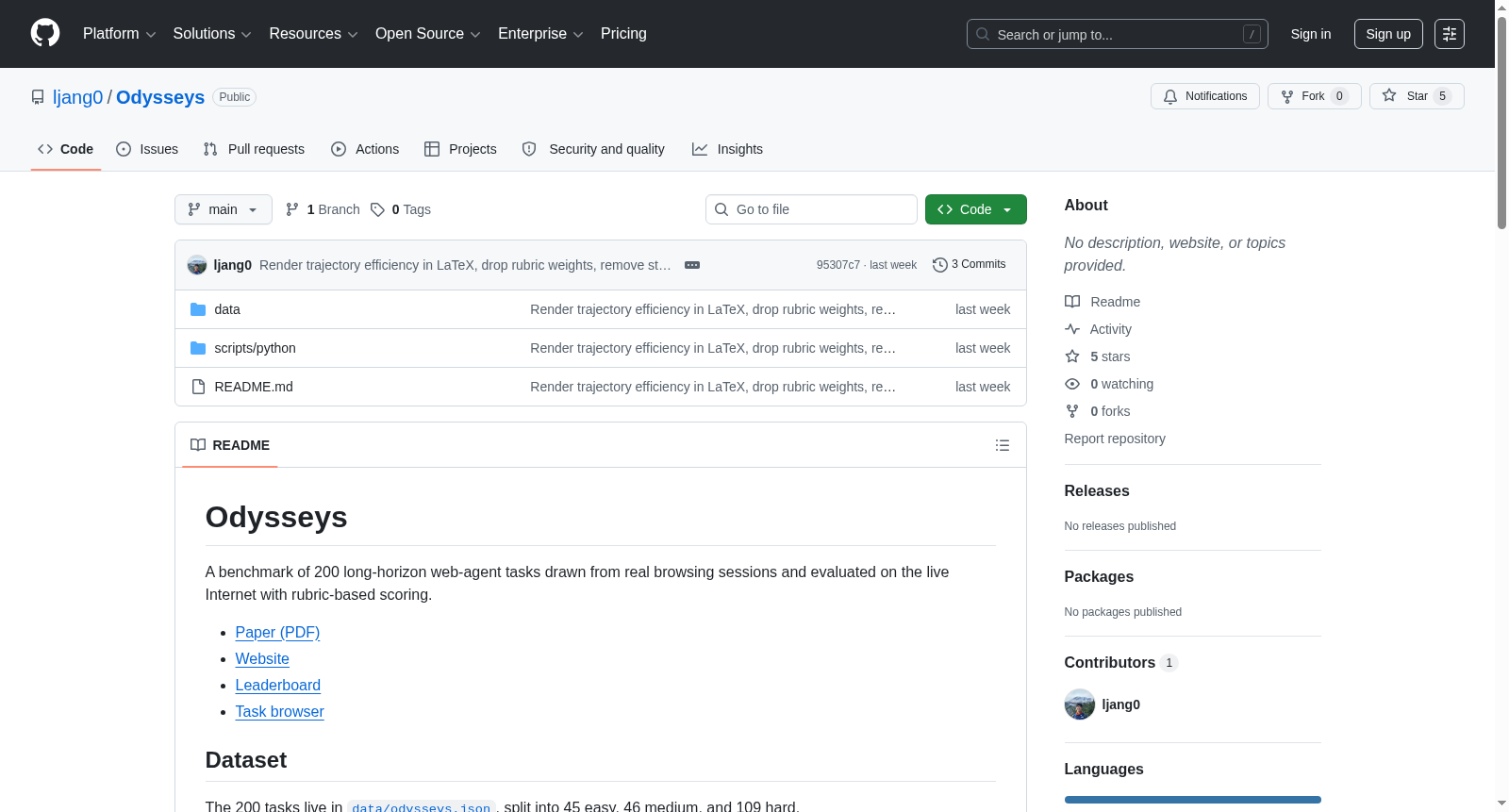Click the Search or jump to field

(x=1118, y=34)
